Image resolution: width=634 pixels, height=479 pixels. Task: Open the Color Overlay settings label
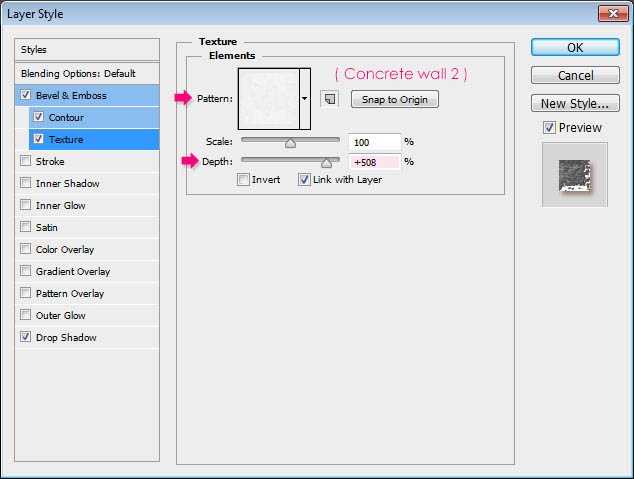click(x=65, y=250)
